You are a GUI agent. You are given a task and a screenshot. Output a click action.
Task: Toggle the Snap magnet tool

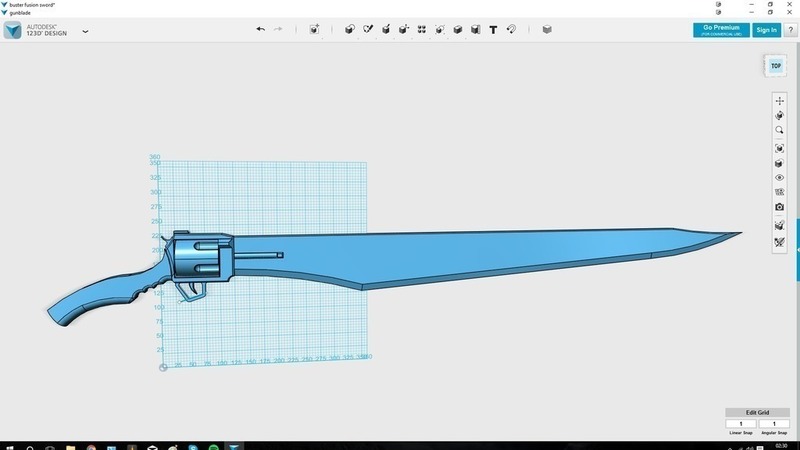coord(511,29)
